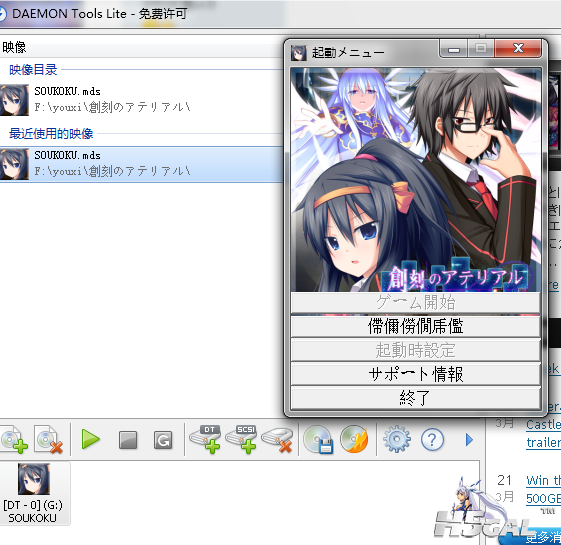Image resolution: width=561 pixels, height=545 pixels.
Task: Click the 起動時設定 button
Action: [415, 350]
